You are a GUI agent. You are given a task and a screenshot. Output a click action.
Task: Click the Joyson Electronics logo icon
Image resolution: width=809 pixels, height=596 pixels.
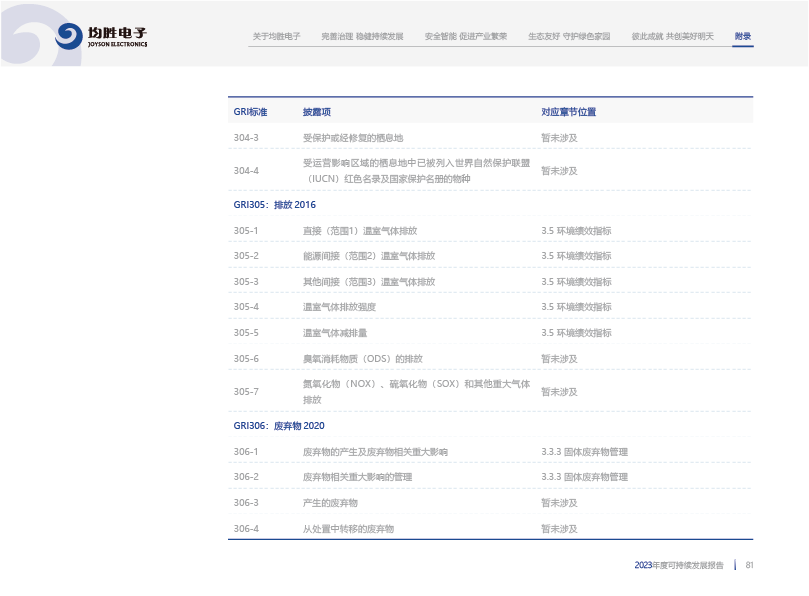coord(70,37)
